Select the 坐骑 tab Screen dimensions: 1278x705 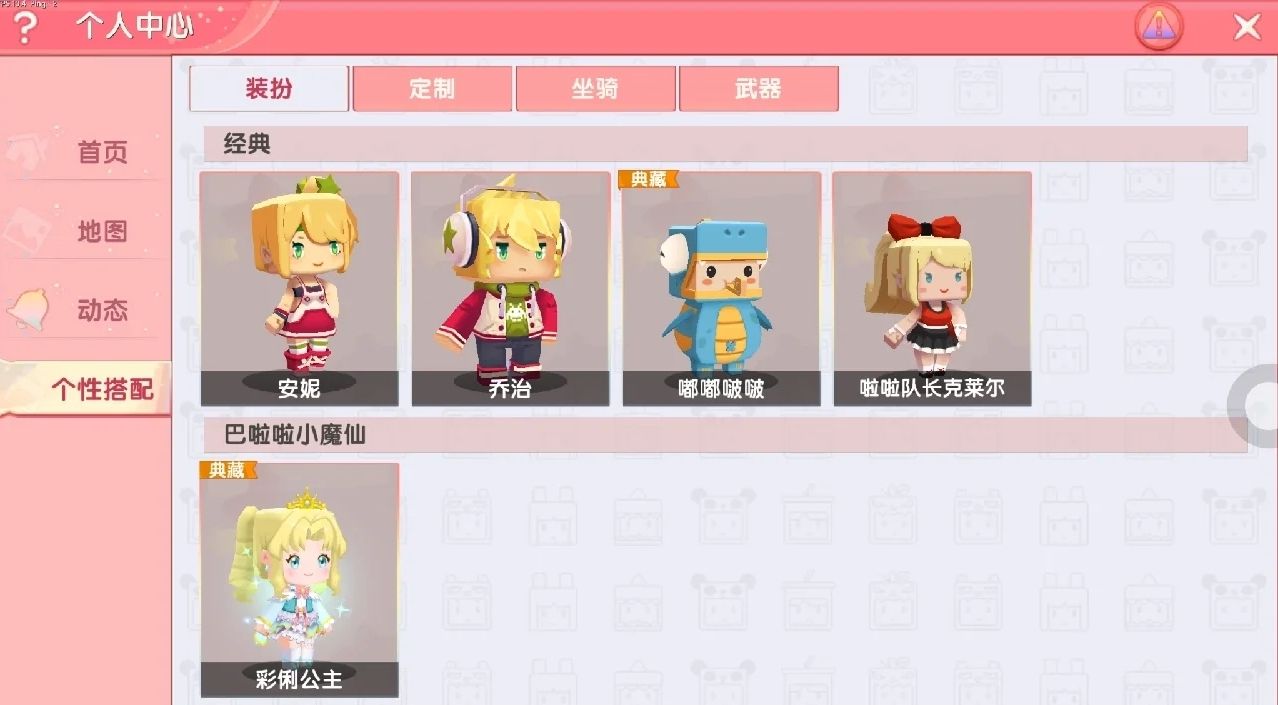595,88
